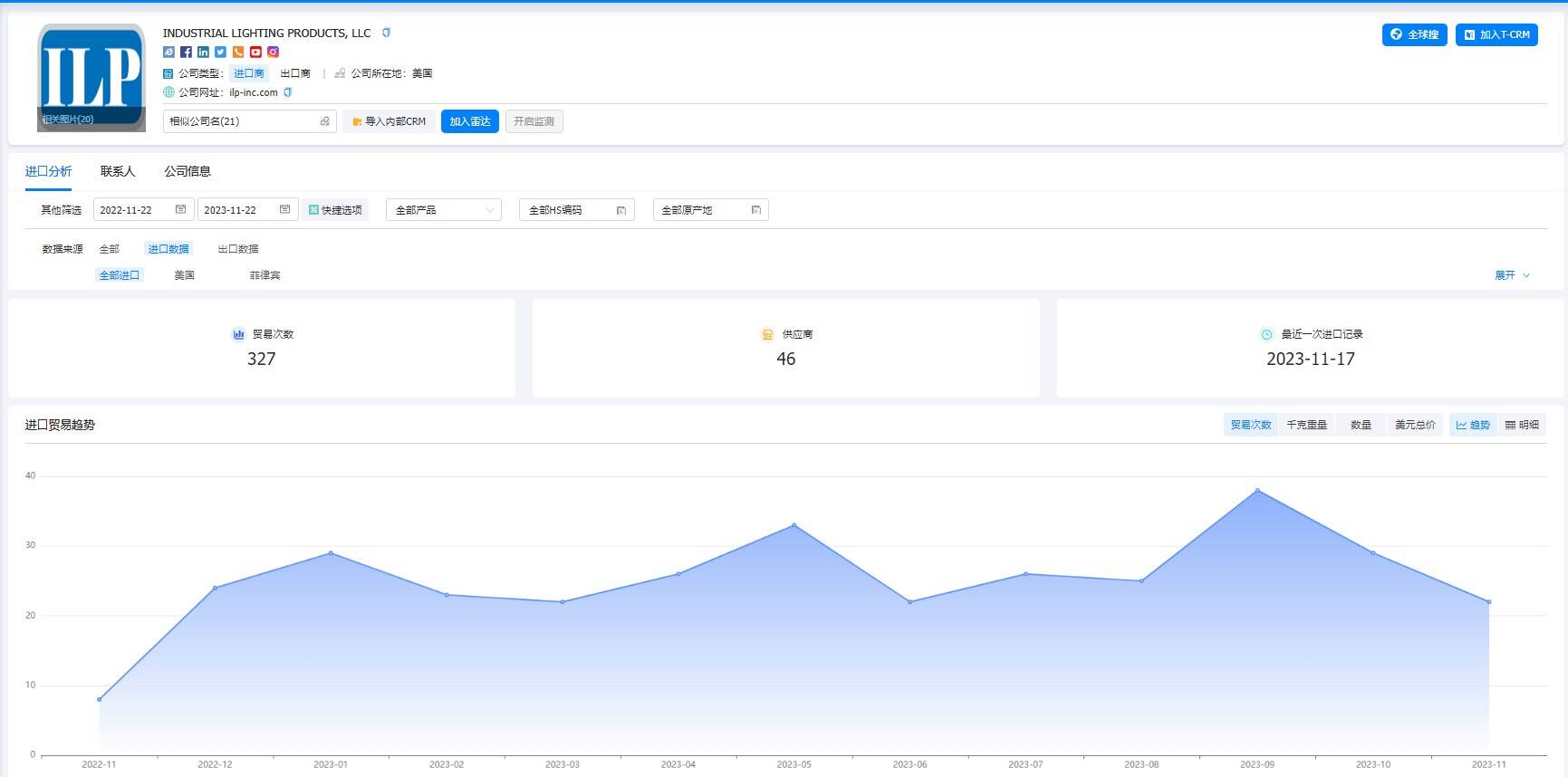Click the 全球搜 button

tap(1415, 34)
